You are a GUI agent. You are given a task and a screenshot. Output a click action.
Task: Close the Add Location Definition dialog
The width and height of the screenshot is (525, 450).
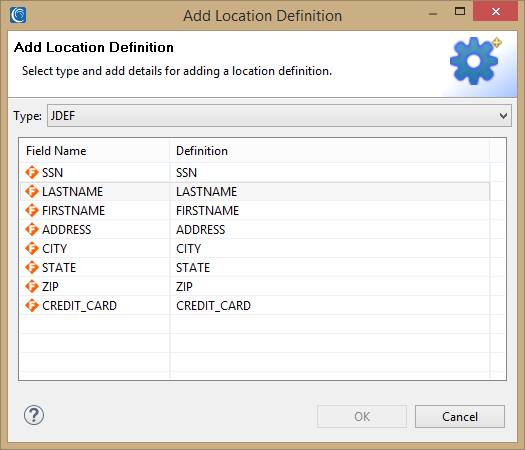496,11
